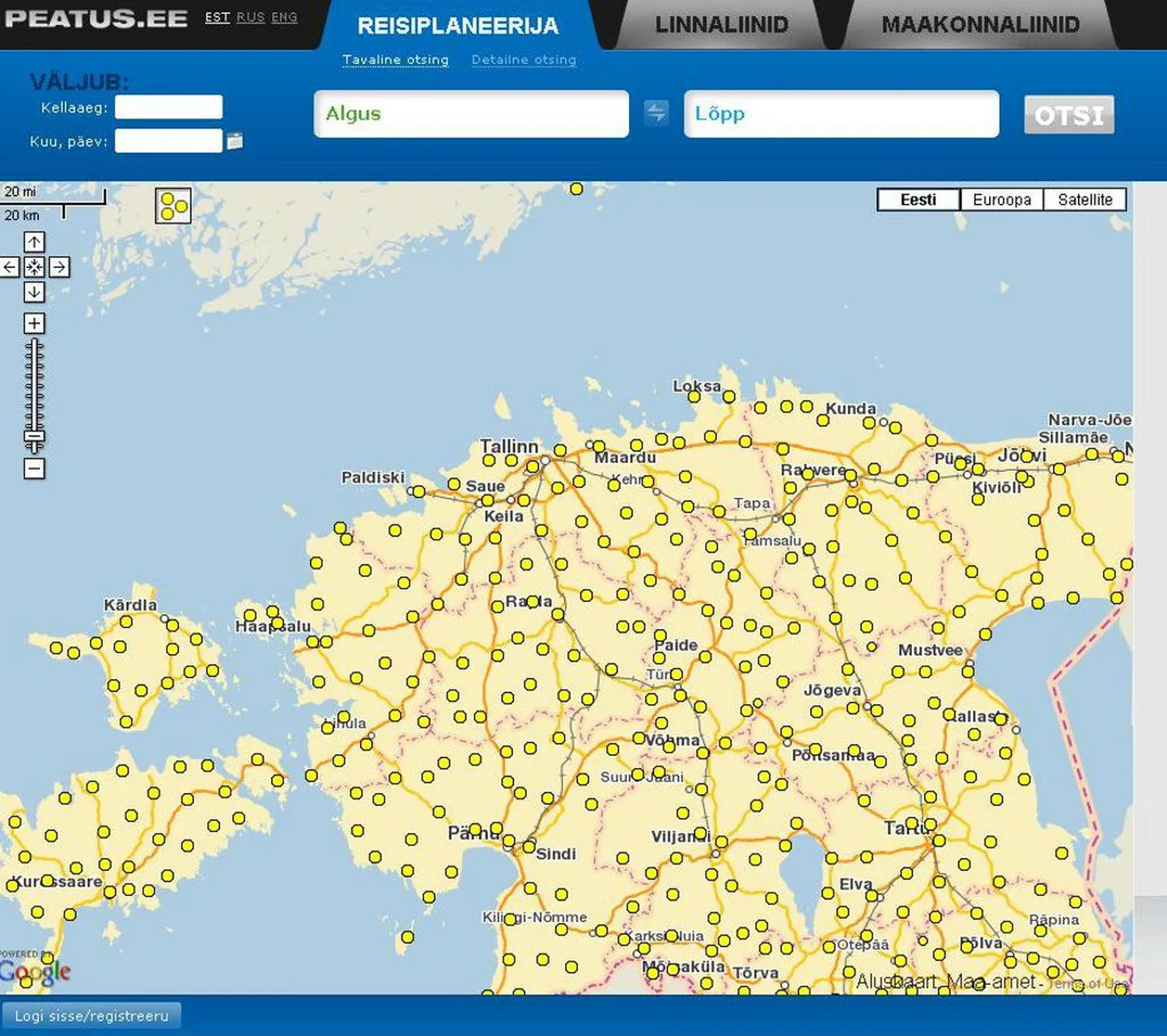Switch map to Satellite view
Image resolution: width=1167 pixels, height=1036 pixels.
1085,200
